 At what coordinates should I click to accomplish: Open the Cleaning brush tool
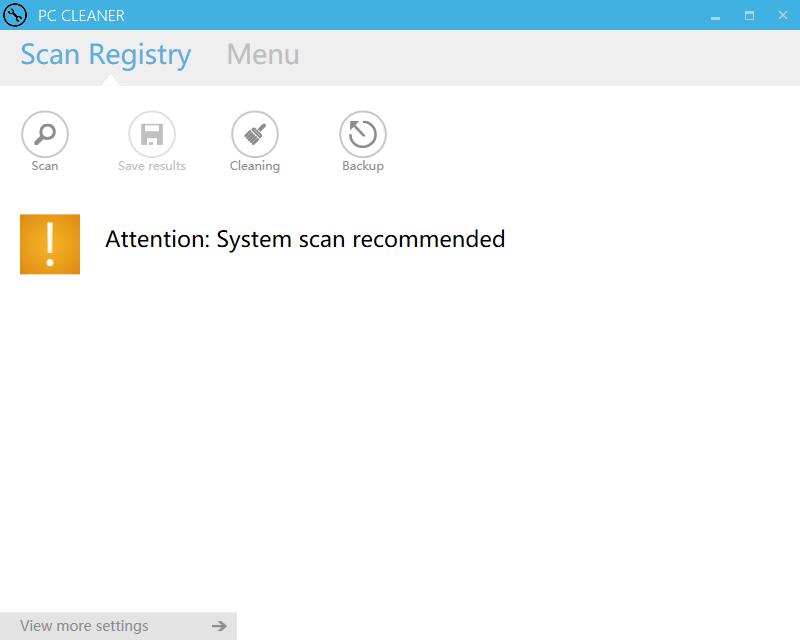coord(255,134)
